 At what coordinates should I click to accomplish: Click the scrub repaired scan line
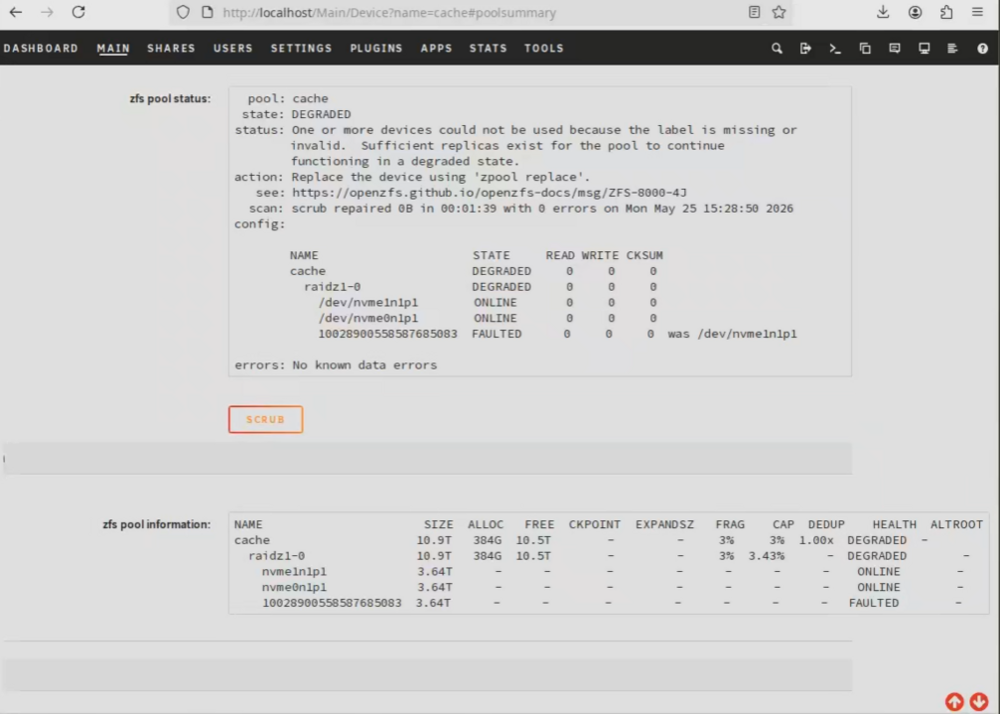tap(521, 208)
